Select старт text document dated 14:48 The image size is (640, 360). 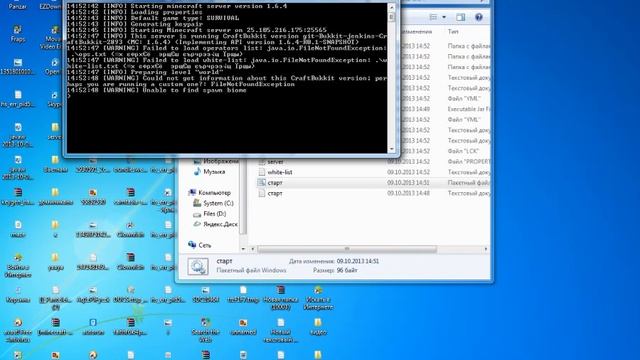click(x=275, y=193)
